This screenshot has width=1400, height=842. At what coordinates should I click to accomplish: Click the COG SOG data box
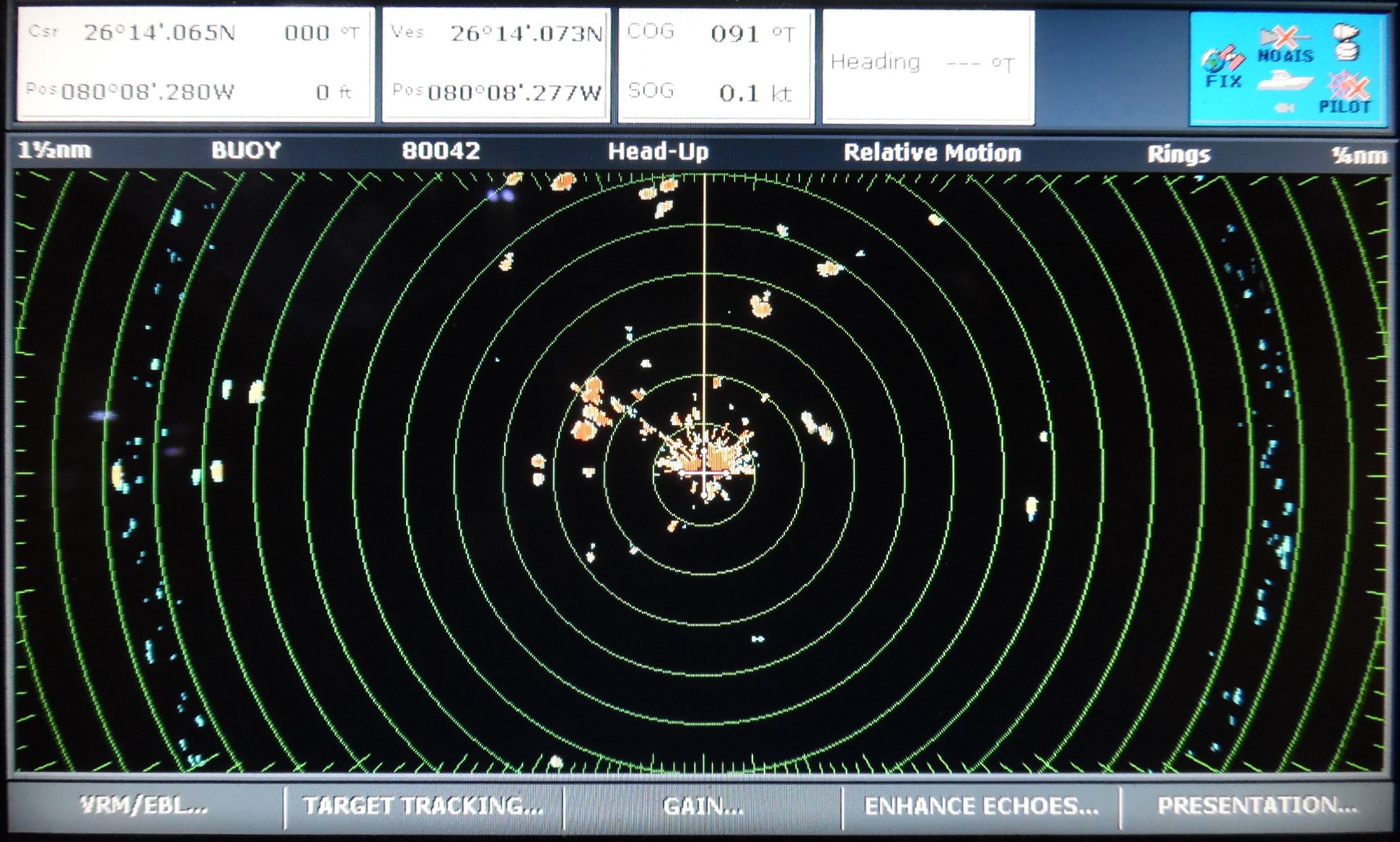tap(716, 63)
